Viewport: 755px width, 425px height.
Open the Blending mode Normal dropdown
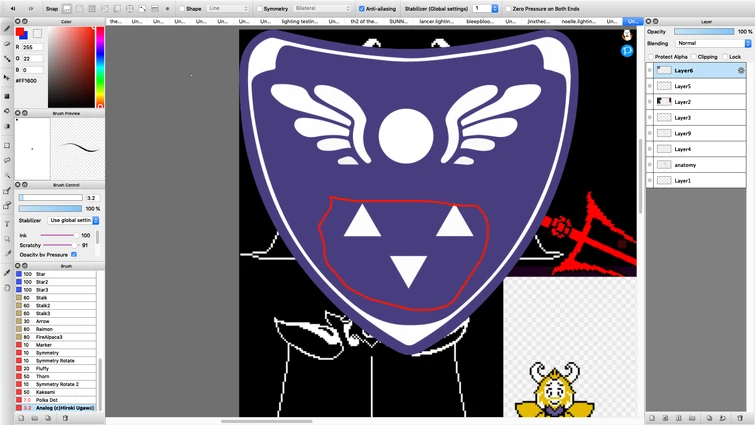click(713, 43)
